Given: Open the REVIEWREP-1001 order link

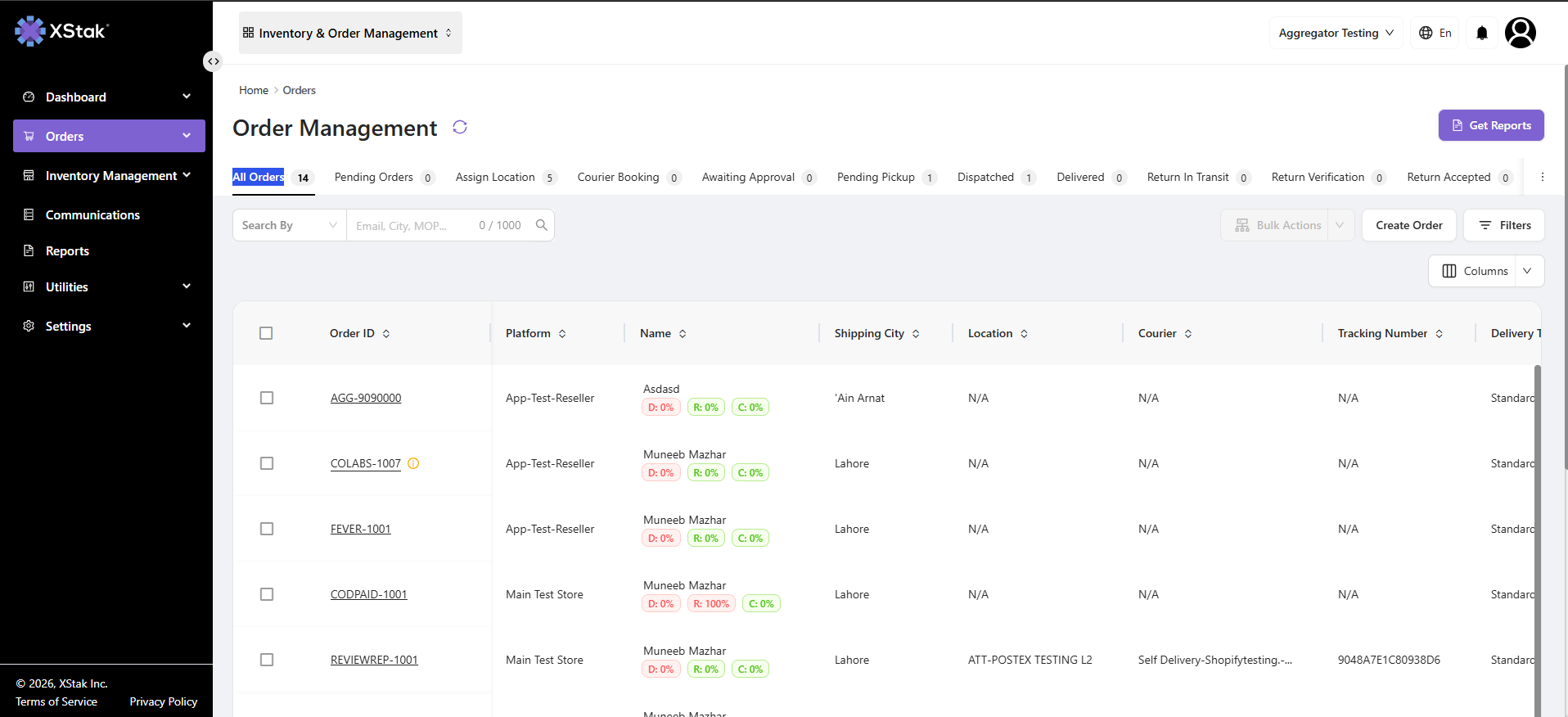Looking at the screenshot, I should tap(374, 660).
